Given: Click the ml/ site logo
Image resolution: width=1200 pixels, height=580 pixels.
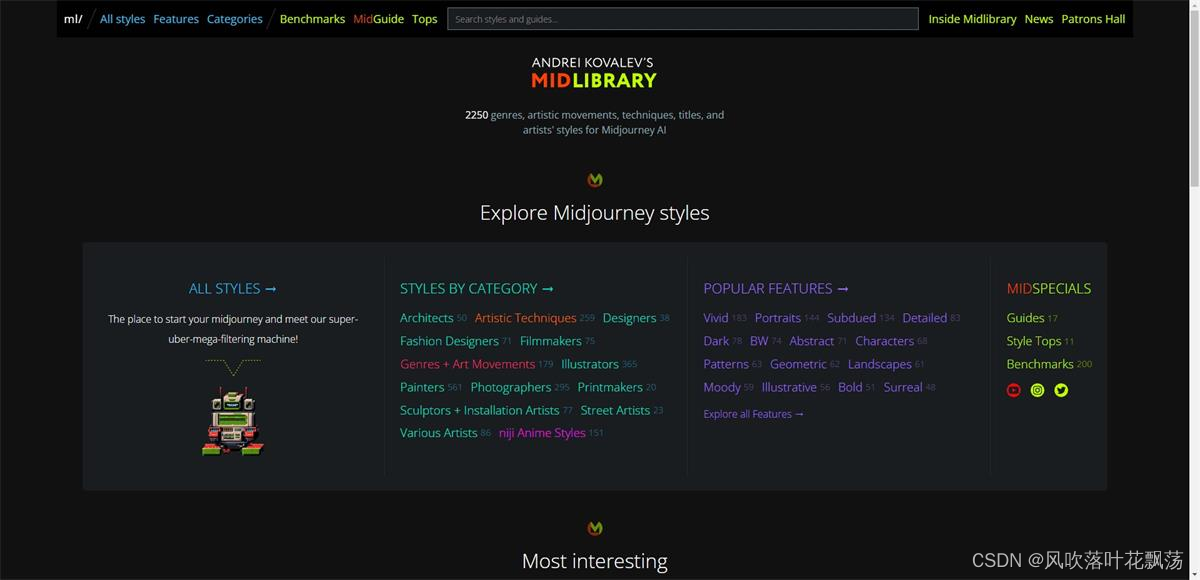Looking at the screenshot, I should click(x=73, y=19).
